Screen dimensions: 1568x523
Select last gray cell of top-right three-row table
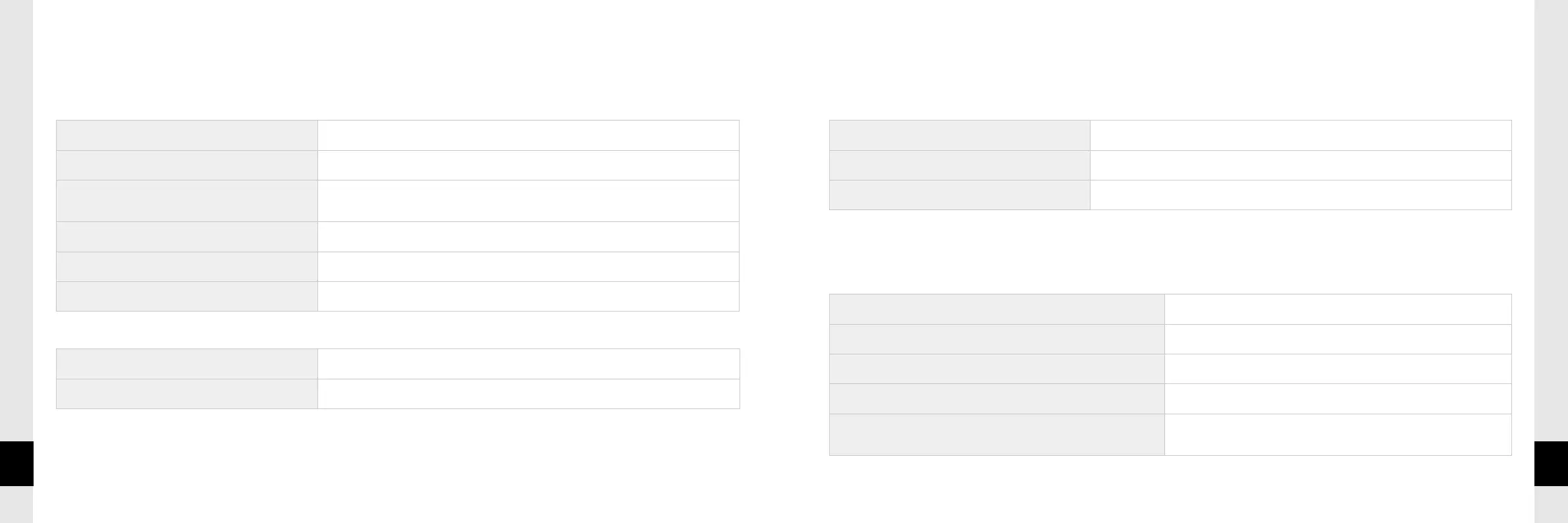point(960,195)
